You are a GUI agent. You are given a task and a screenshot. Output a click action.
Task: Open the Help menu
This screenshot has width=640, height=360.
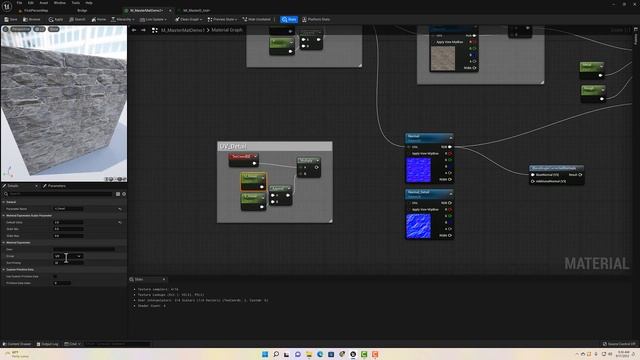[x=89, y=3]
